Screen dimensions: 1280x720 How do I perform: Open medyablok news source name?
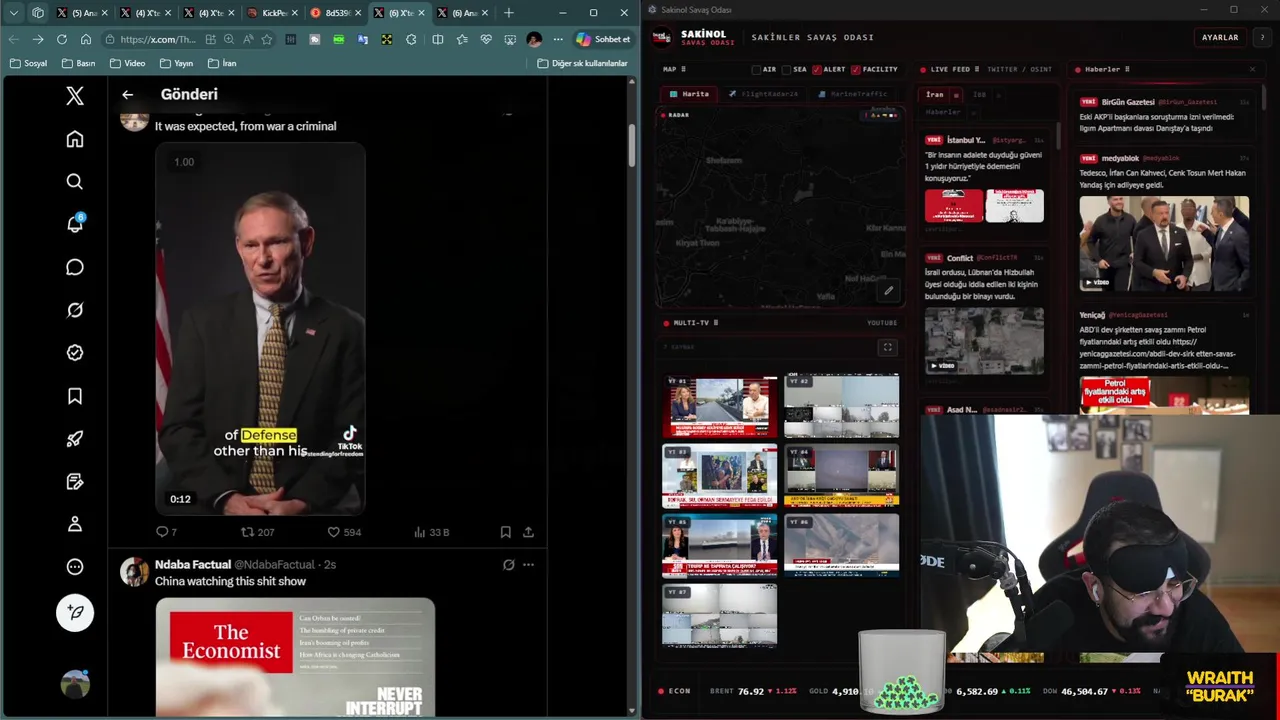(1120, 158)
